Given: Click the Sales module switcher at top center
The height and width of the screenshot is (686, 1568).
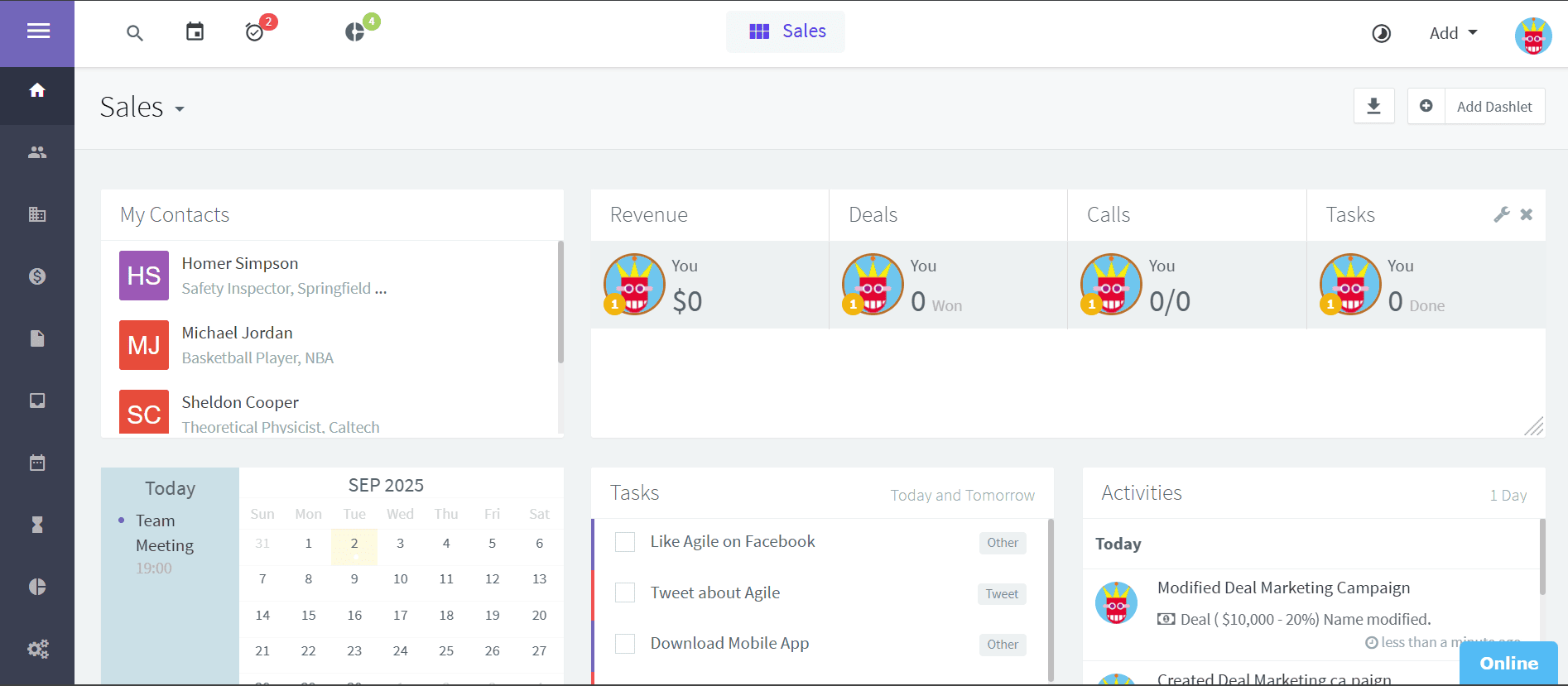Looking at the screenshot, I should [786, 31].
